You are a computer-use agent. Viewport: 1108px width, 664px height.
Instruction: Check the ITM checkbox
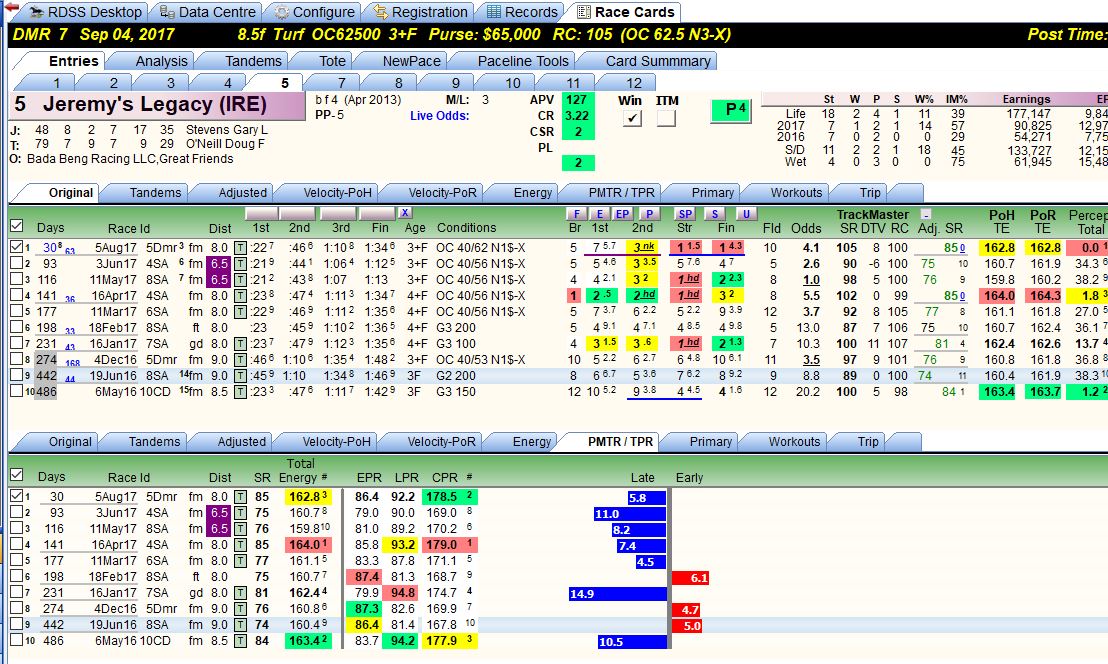pos(666,118)
